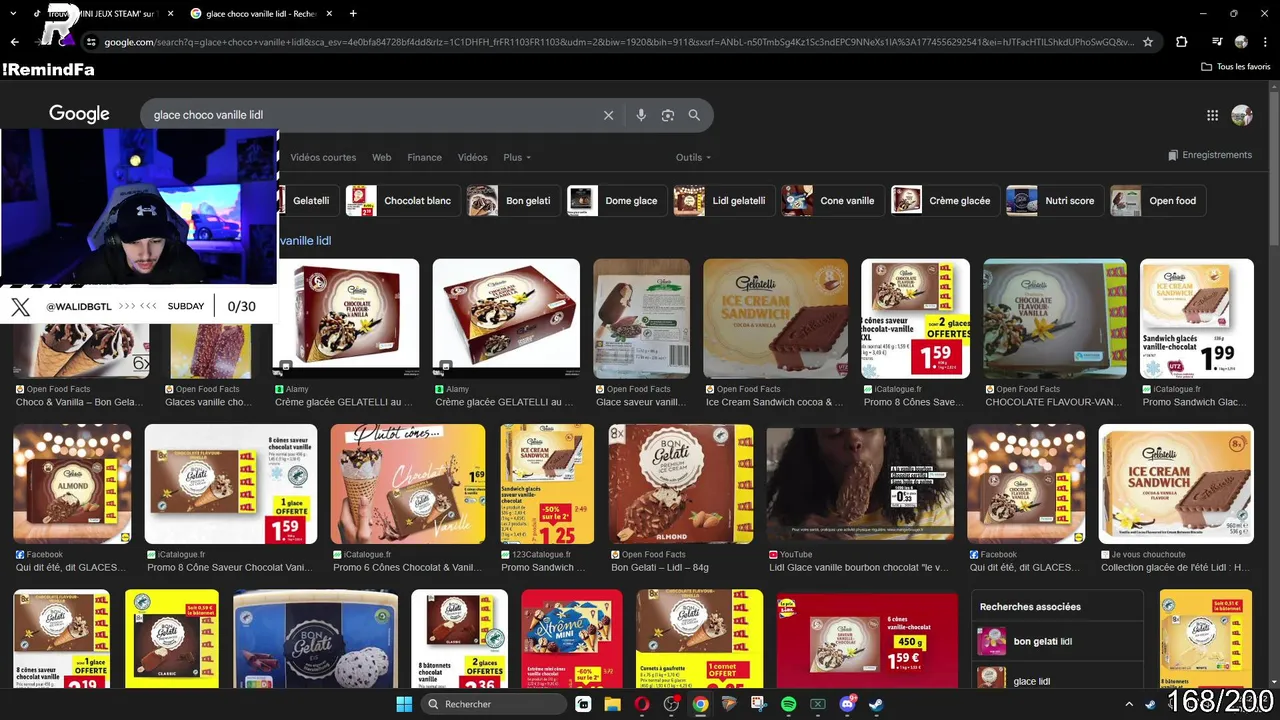Image resolution: width=1280 pixels, height=720 pixels.
Task: Switch to the Vidéos tab
Action: click(472, 157)
